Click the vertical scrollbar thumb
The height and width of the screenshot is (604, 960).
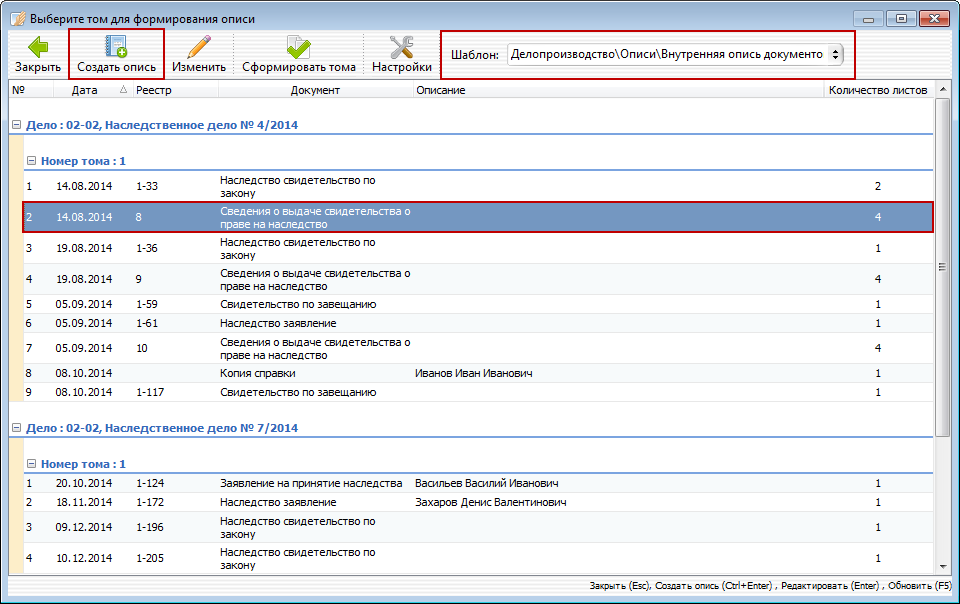[942, 267]
